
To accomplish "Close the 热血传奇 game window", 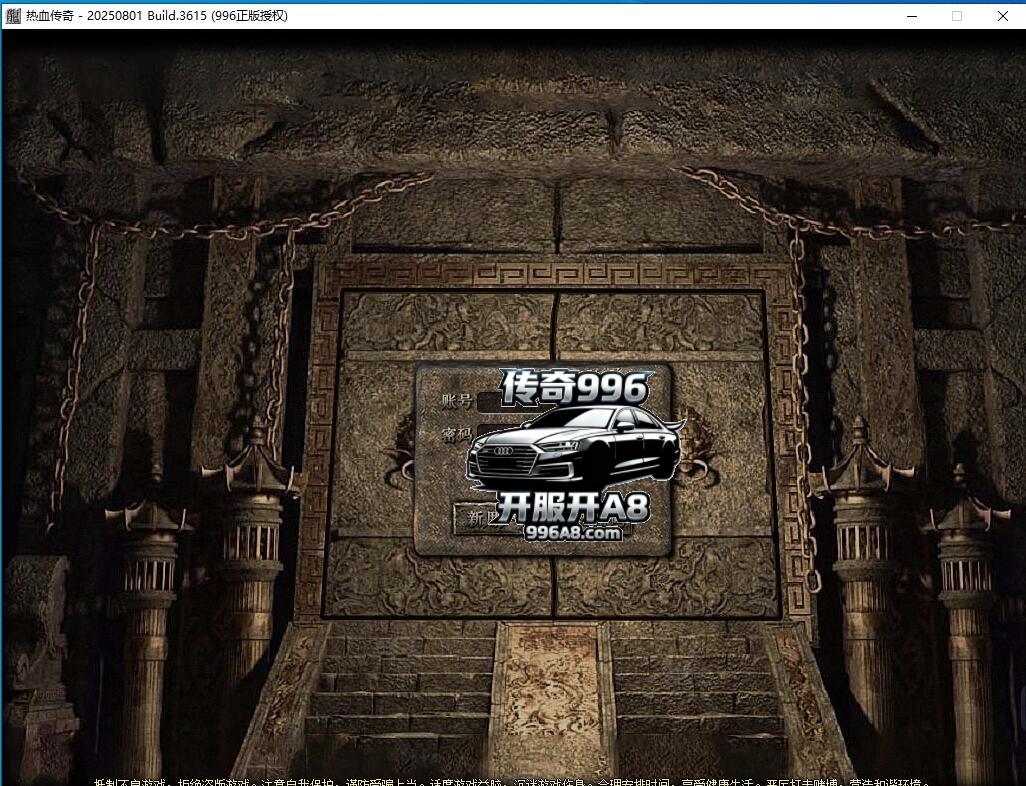I will tap(1003, 16).
